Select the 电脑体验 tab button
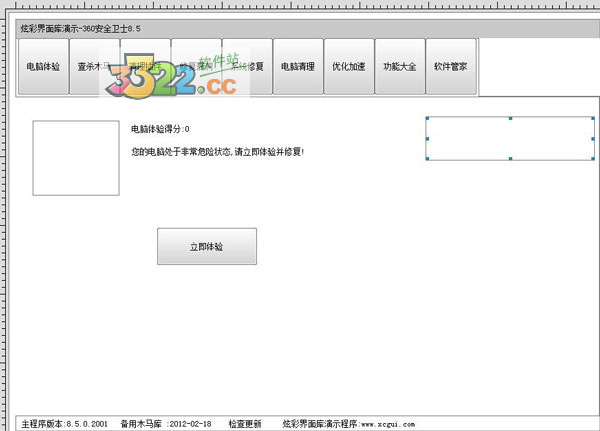 click(x=44, y=66)
